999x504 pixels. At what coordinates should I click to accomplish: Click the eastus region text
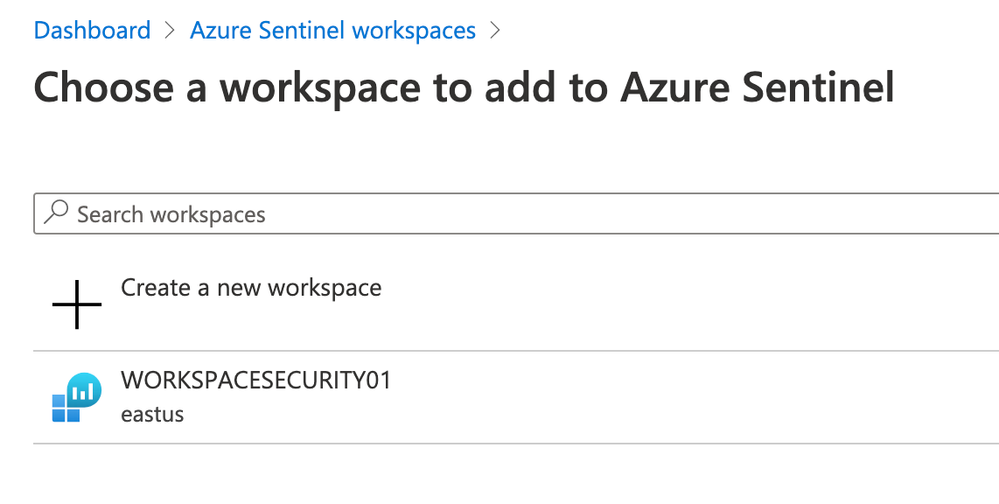pos(152,413)
